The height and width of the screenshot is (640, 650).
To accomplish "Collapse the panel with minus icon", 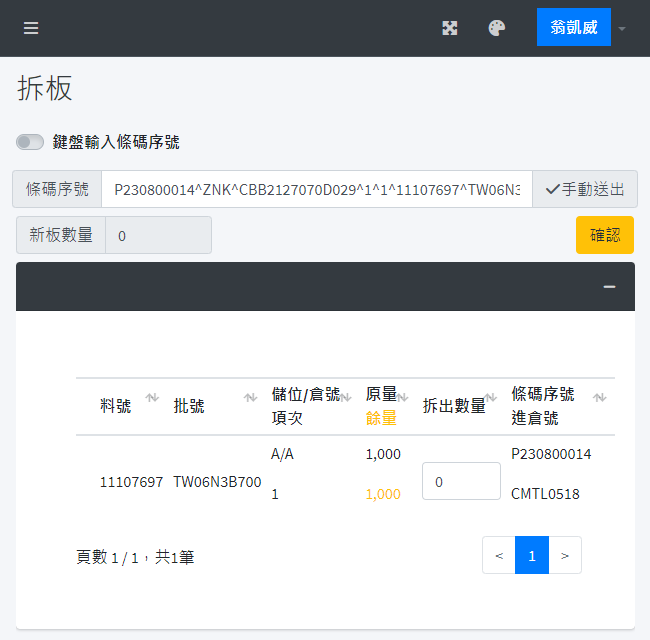I will (x=609, y=287).
